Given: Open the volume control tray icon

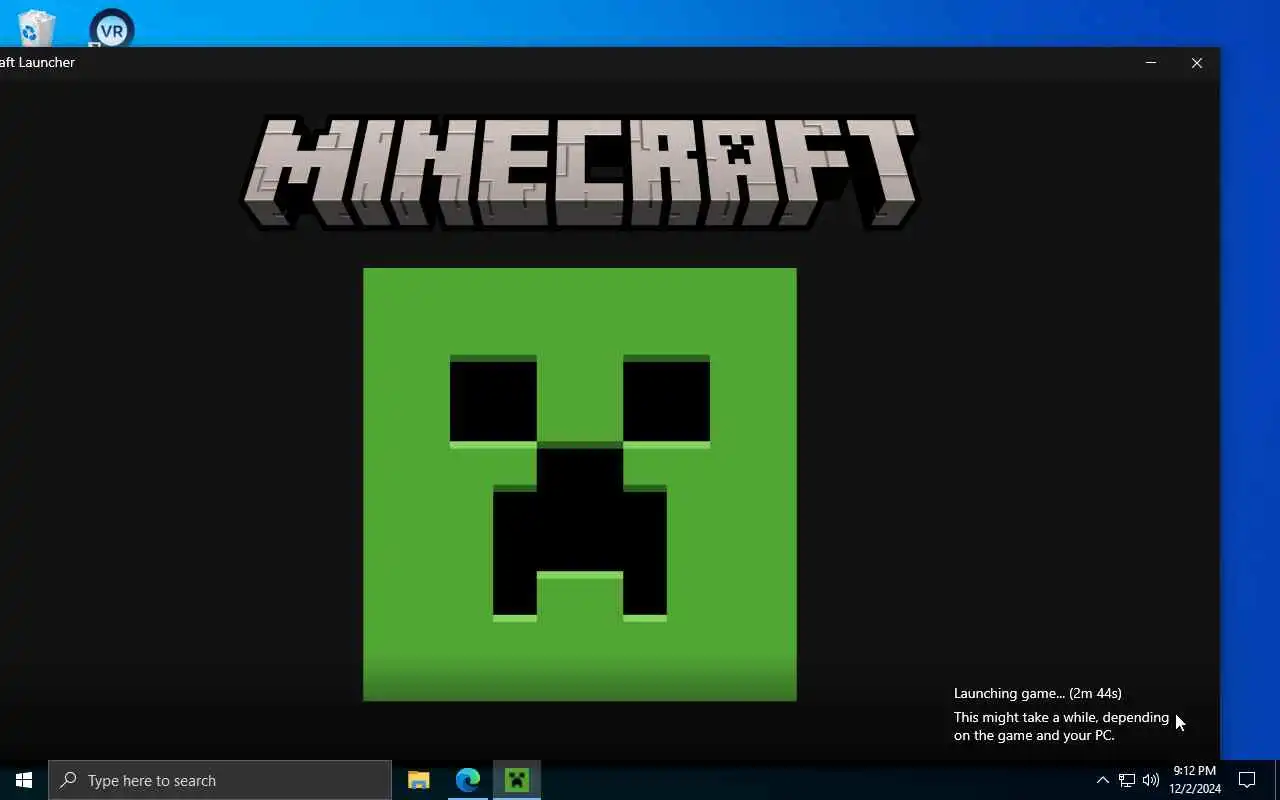Looking at the screenshot, I should point(1150,780).
